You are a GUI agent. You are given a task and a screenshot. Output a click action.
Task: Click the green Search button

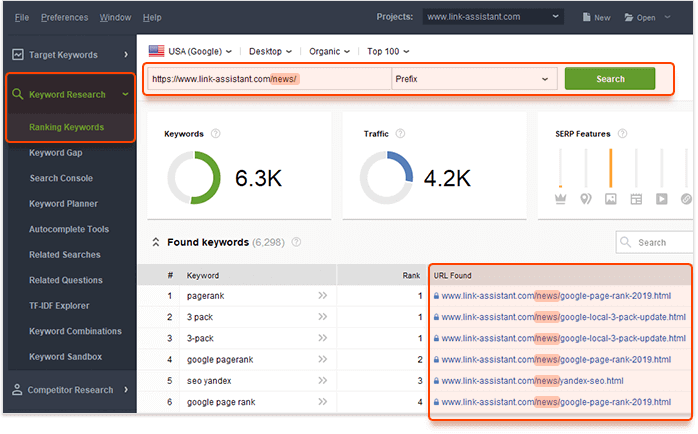point(609,79)
